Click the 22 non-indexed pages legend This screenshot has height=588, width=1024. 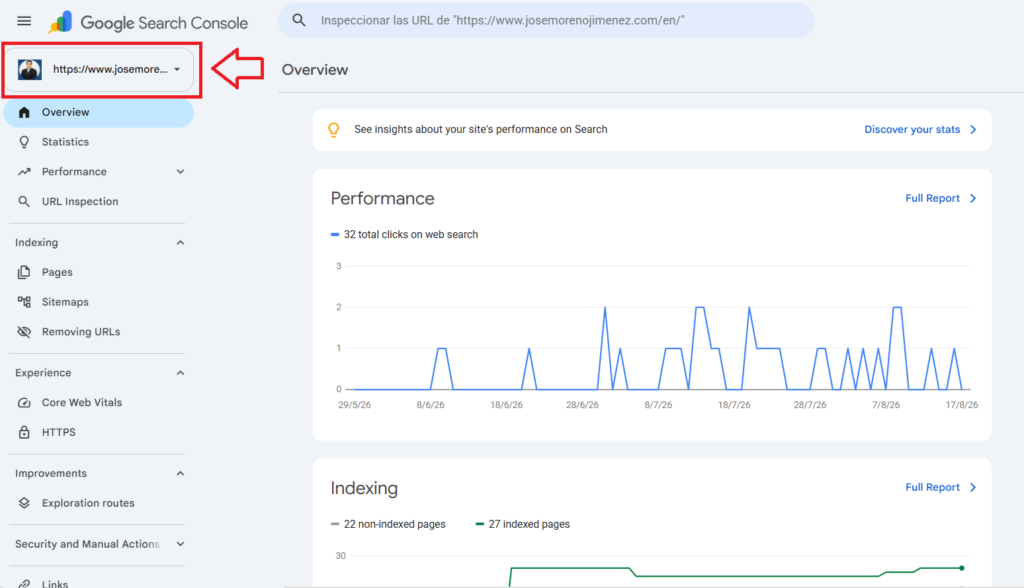pos(388,524)
